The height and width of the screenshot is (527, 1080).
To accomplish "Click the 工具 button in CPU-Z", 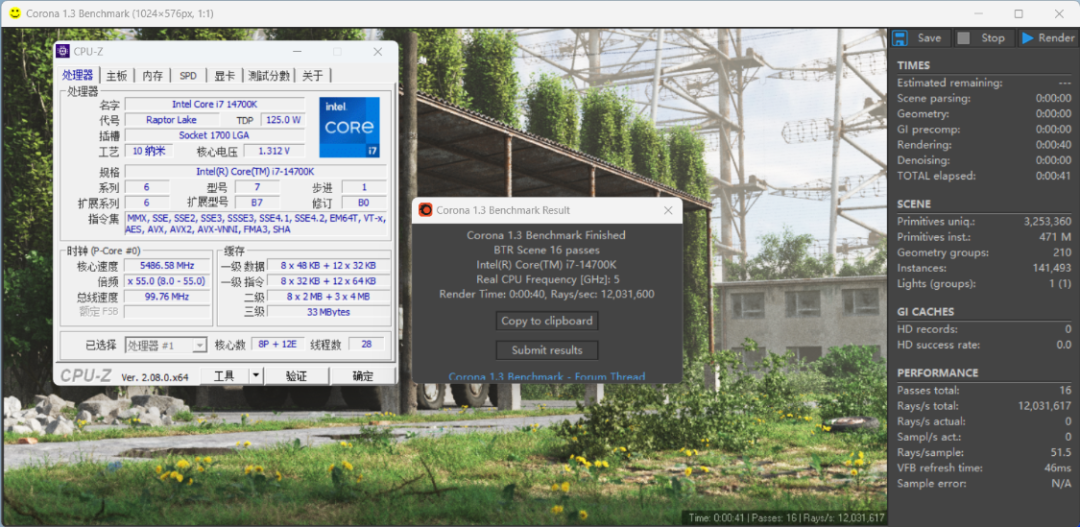I will [x=225, y=375].
